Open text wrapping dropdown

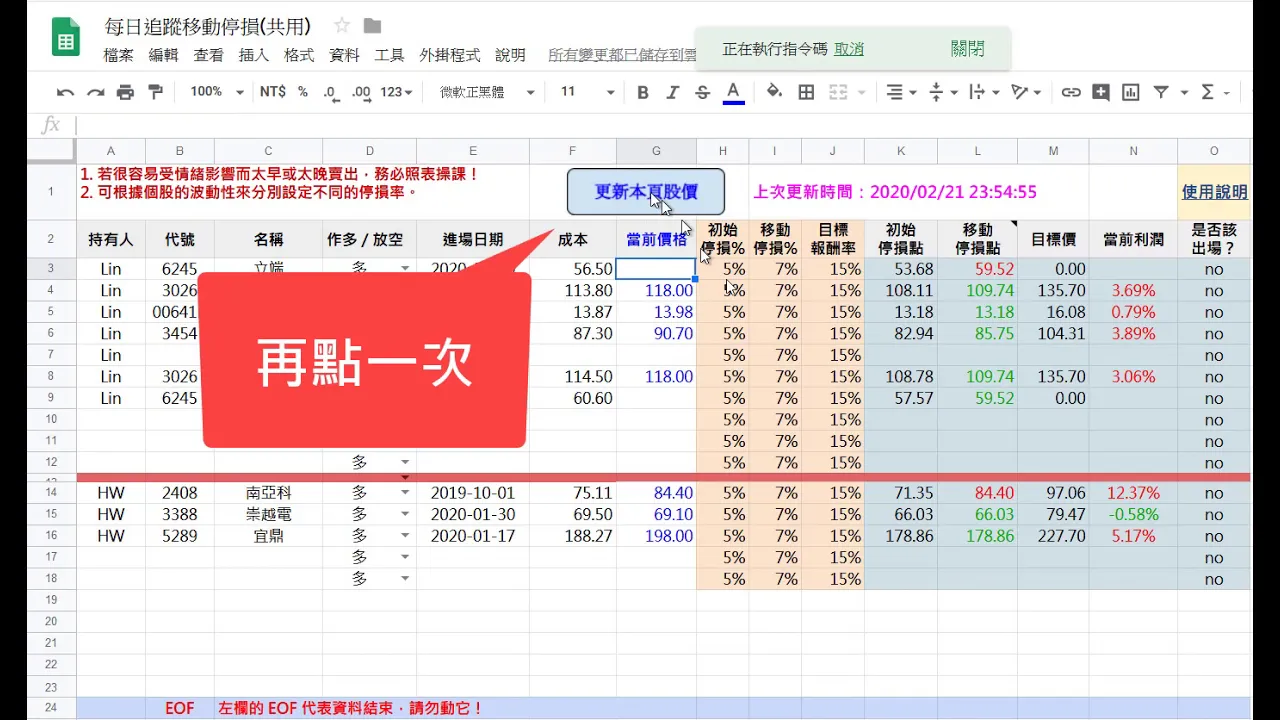[984, 92]
